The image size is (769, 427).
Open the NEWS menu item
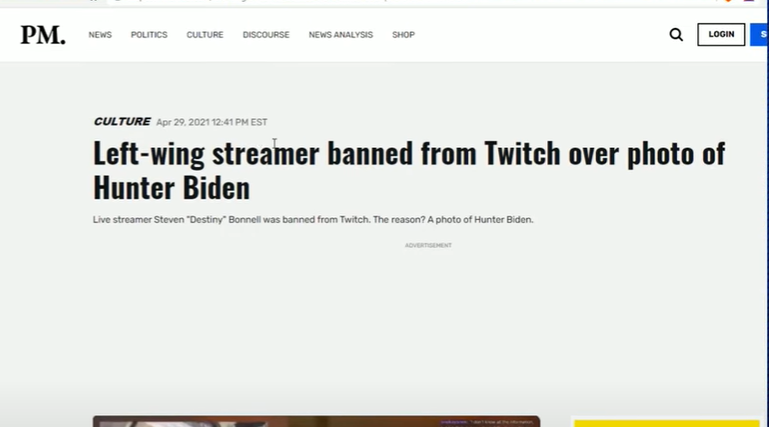click(x=100, y=35)
